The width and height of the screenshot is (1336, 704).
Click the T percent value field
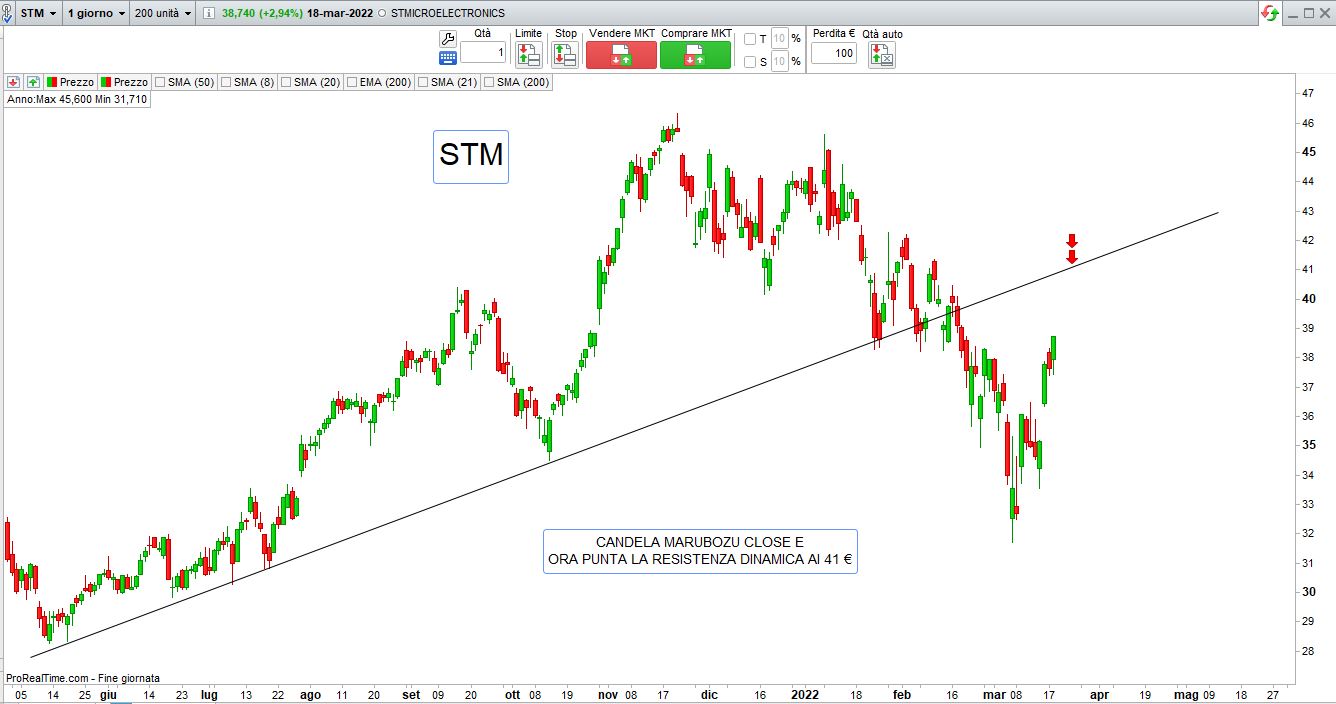780,39
